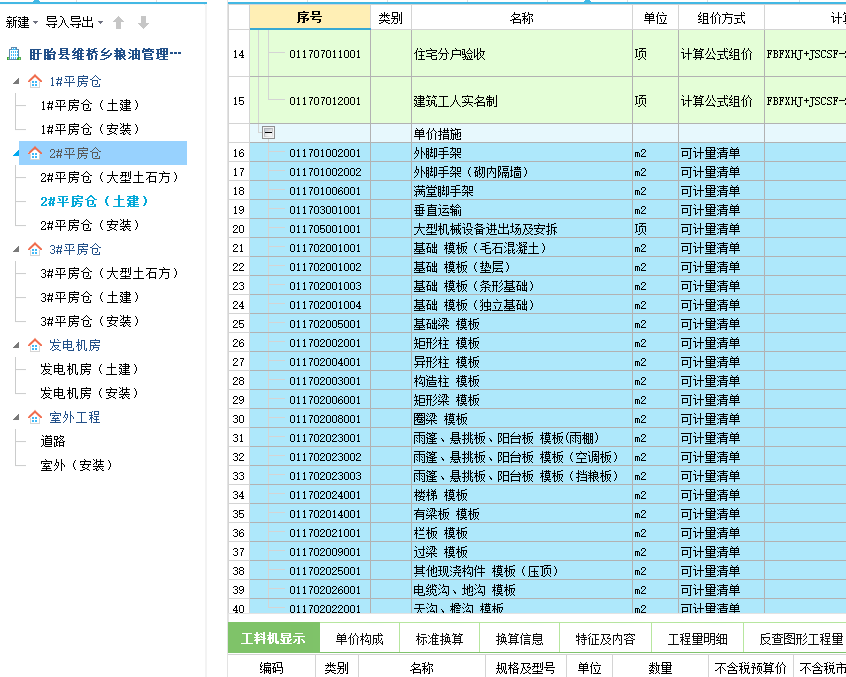Image resolution: width=846 pixels, height=677 pixels.
Task: Click the 规格及型号 column header
Action: coord(526,668)
